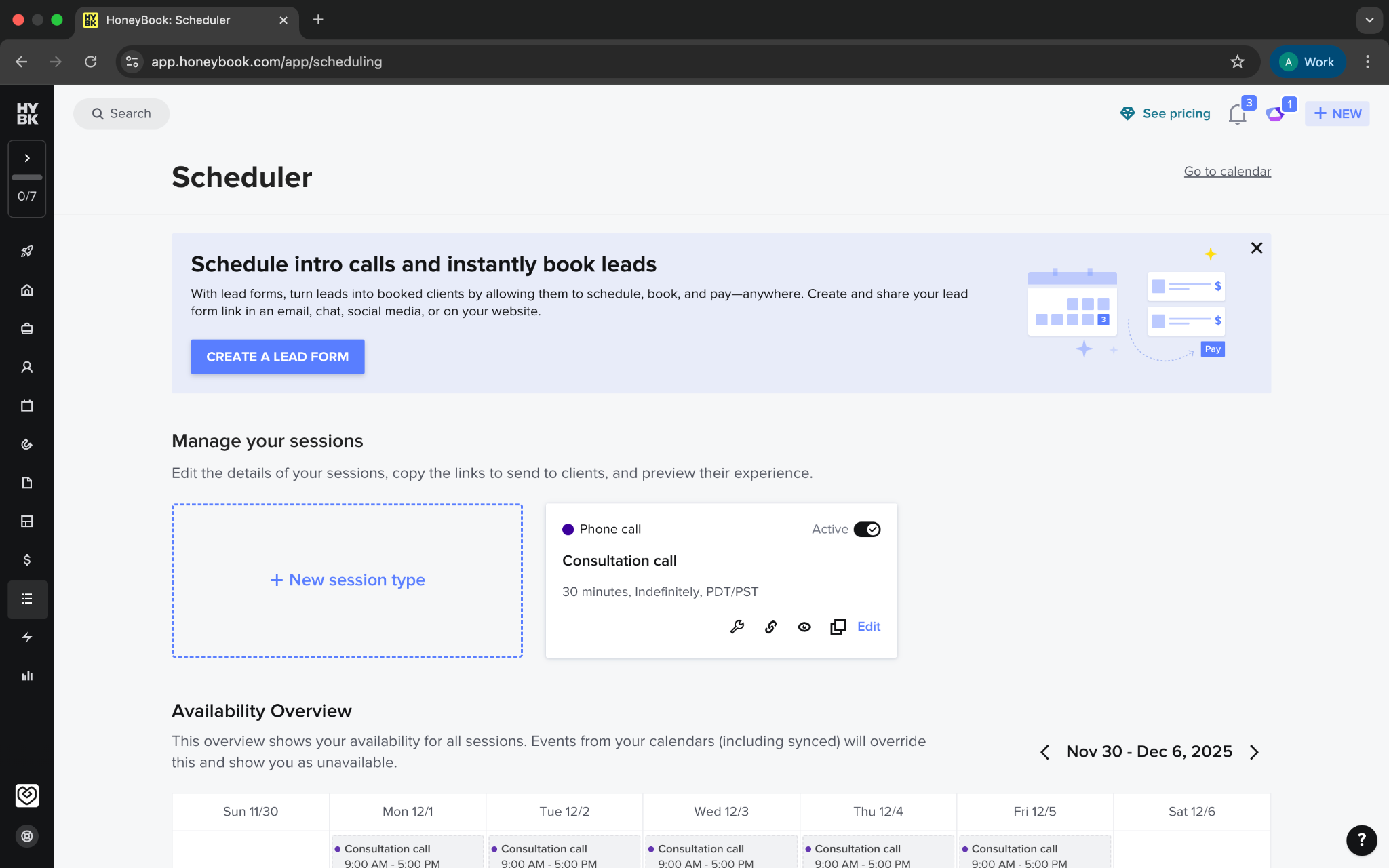Go to next week in Availability Overview
Image resolution: width=1389 pixels, height=868 pixels.
click(1254, 752)
